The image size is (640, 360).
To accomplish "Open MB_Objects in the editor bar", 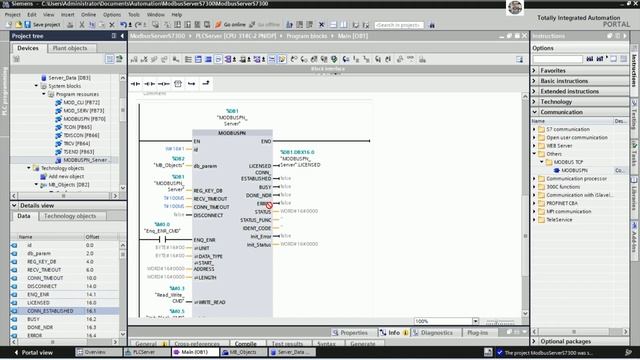I will coord(243,352).
